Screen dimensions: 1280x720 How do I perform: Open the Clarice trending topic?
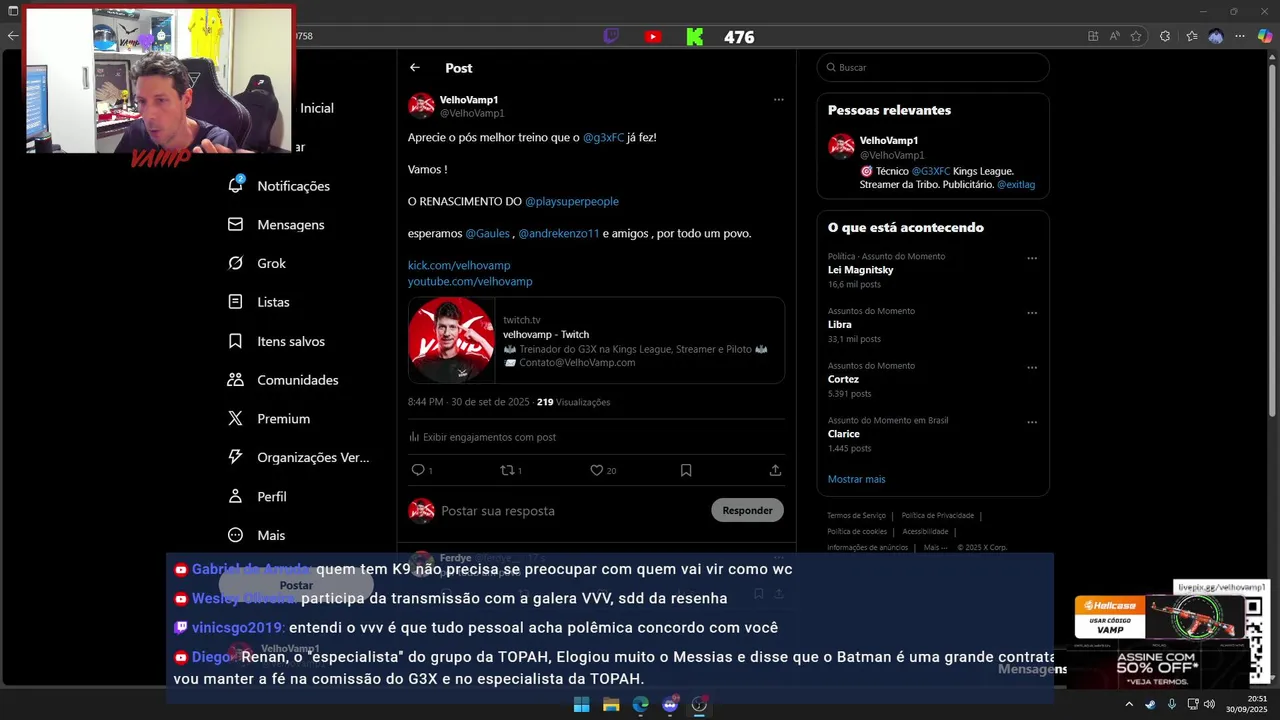coord(844,434)
